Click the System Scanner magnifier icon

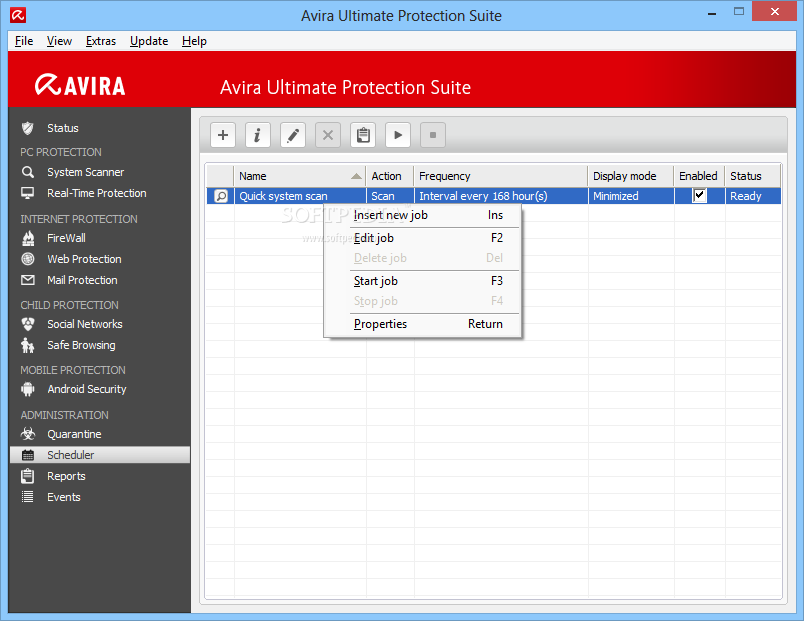coord(28,172)
